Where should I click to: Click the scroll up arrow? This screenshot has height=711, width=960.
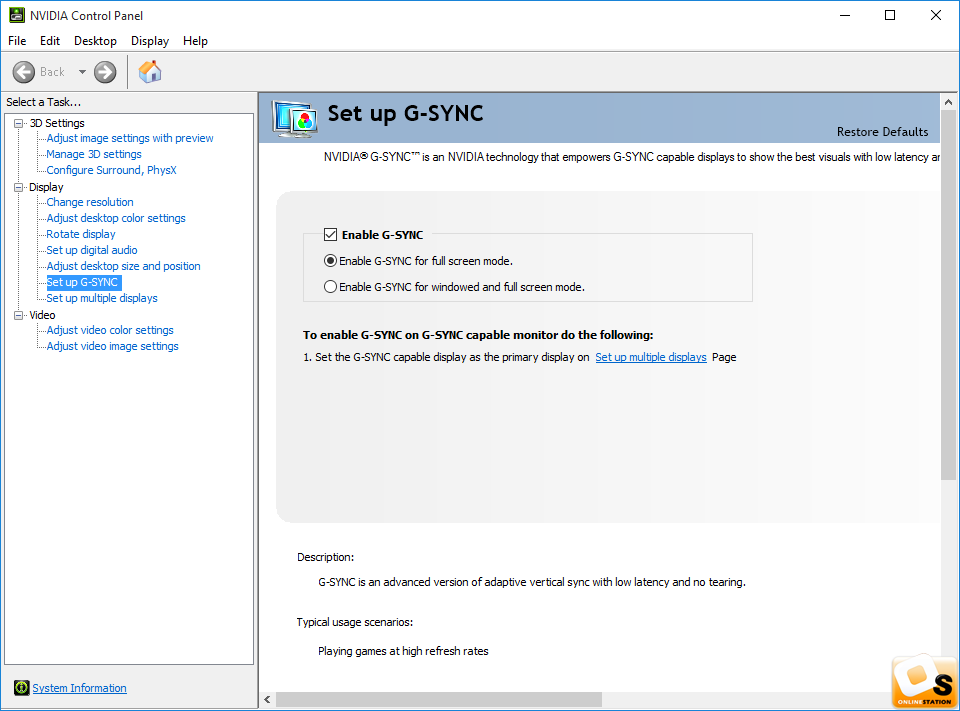tap(948, 102)
